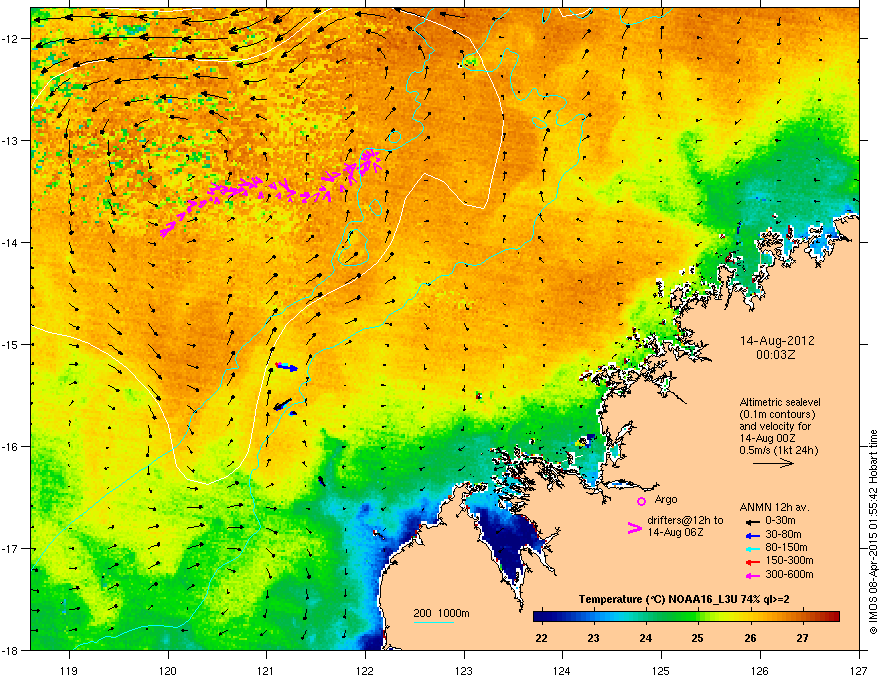Click the 'Argo' legend label
Viewport: 880px width, 680px height.
pos(666,499)
